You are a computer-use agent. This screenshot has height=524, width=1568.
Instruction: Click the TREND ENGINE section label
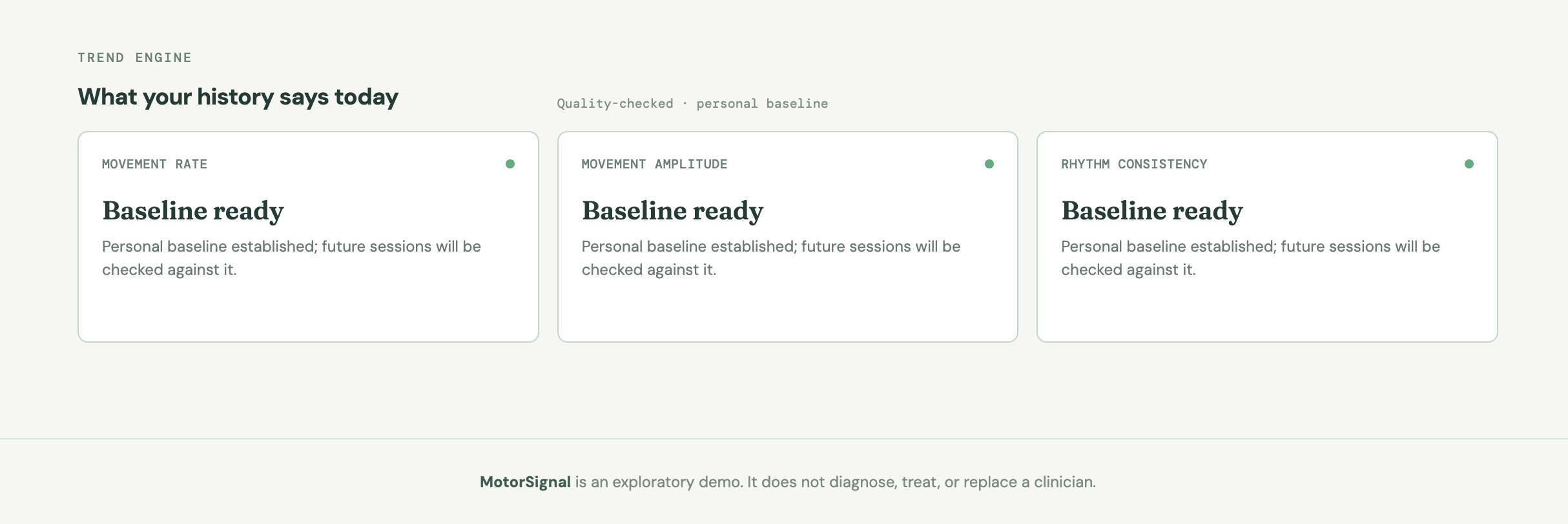pyautogui.click(x=134, y=57)
